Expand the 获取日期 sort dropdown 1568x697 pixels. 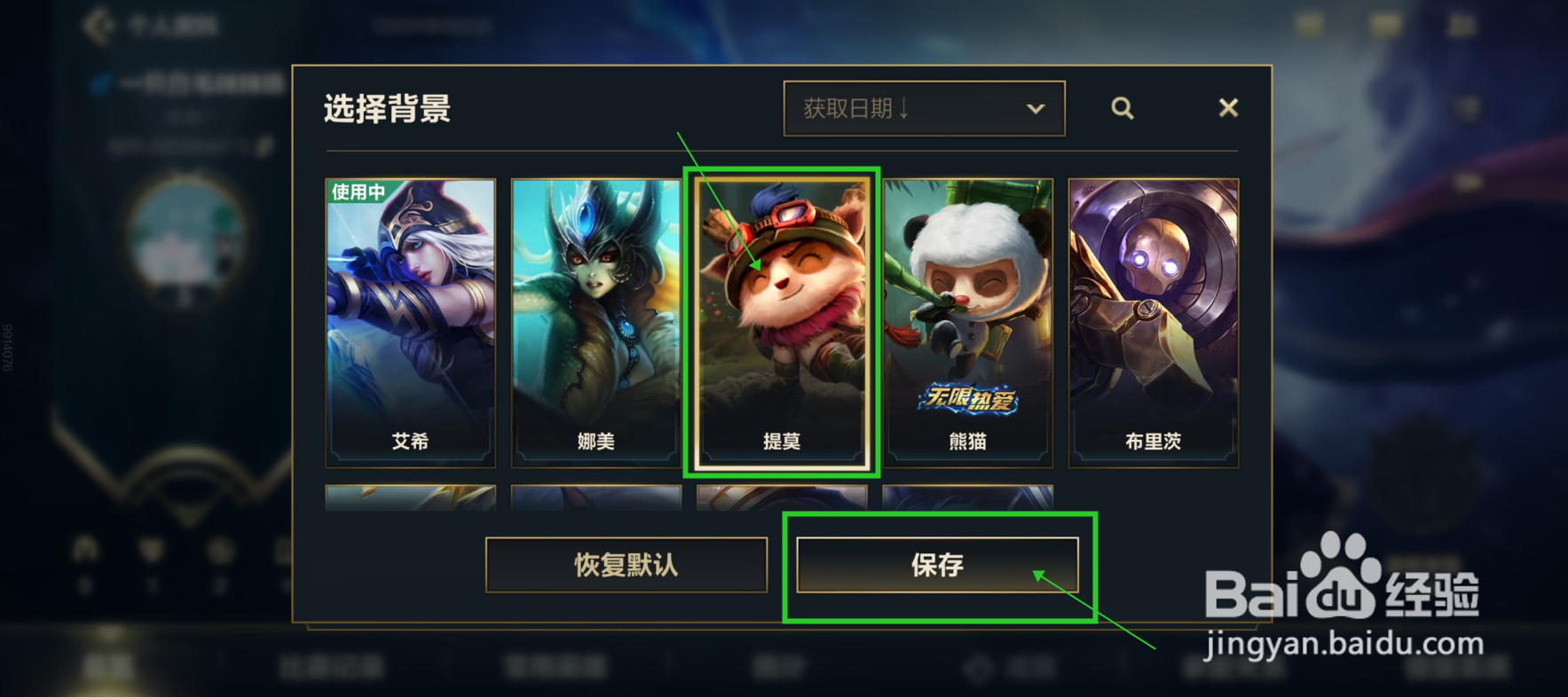pyautogui.click(x=924, y=108)
